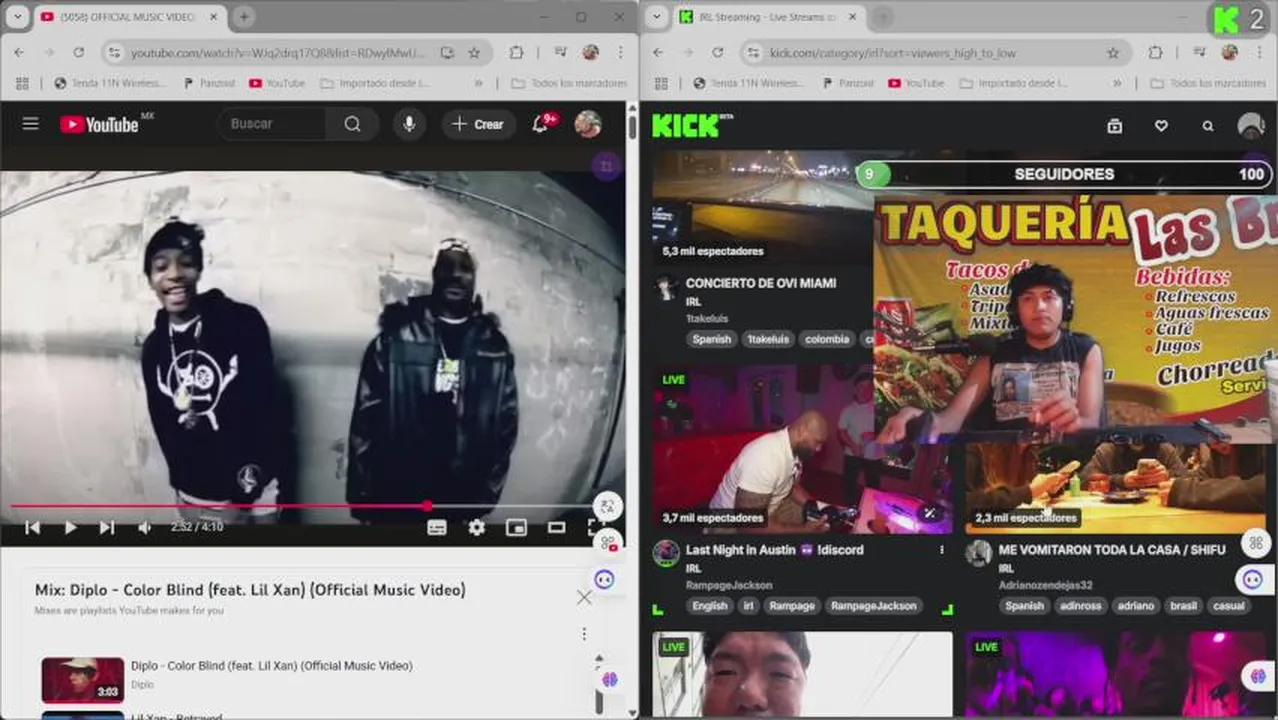The width and height of the screenshot is (1278, 720).
Task: Enable miniplayer on YouTube video
Action: pos(516,527)
